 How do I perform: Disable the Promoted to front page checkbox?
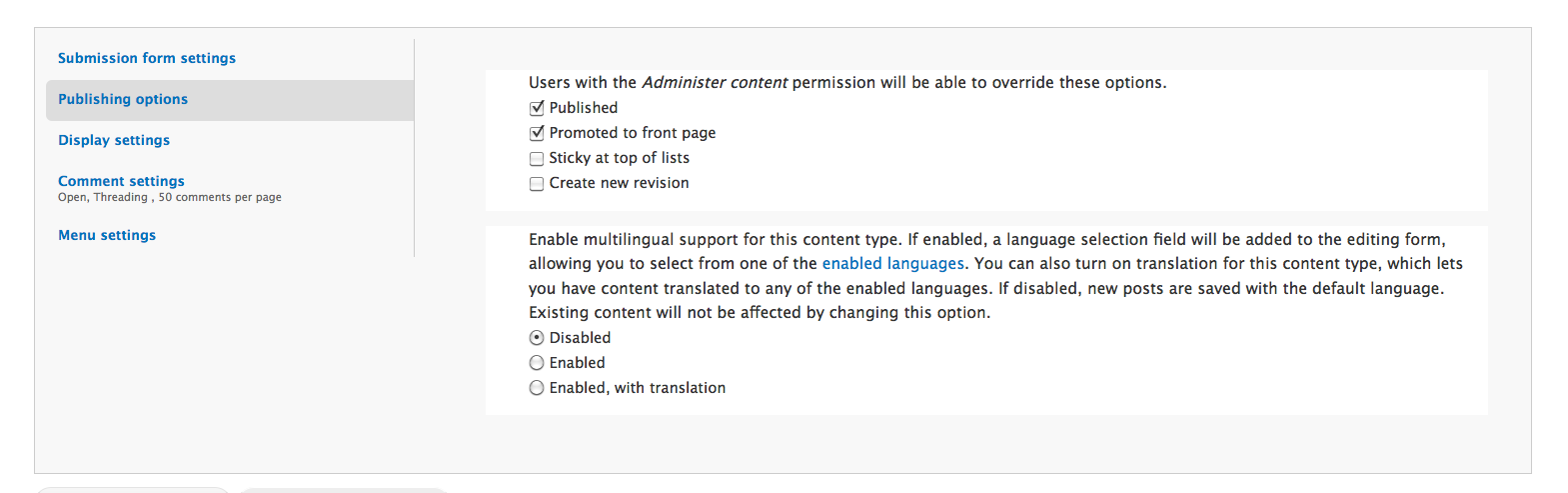(x=537, y=133)
